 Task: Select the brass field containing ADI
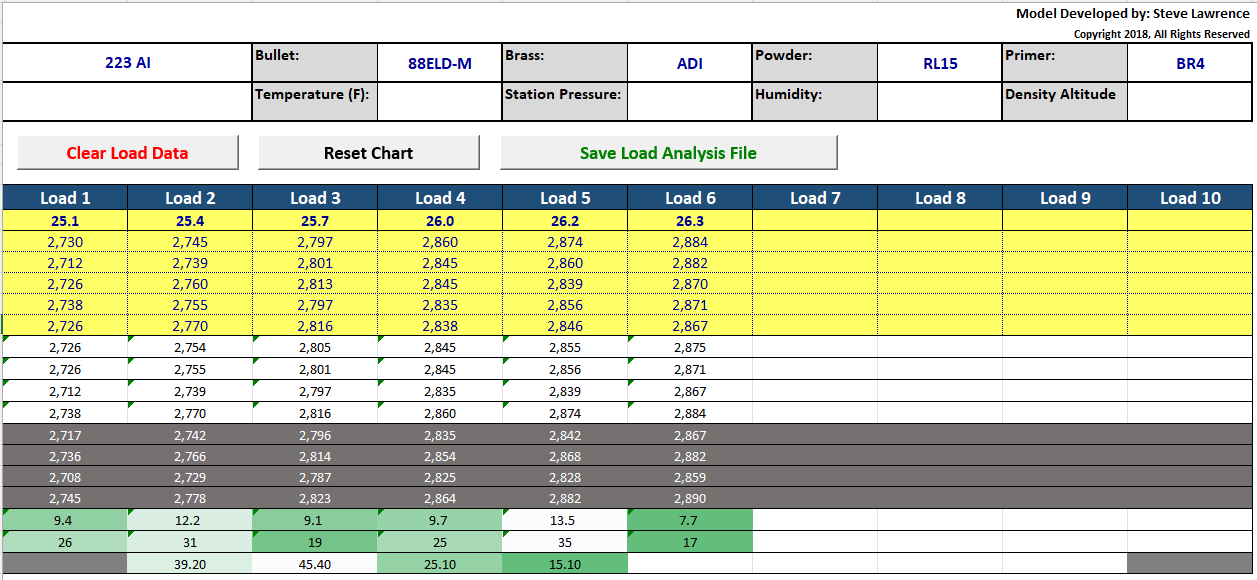689,63
